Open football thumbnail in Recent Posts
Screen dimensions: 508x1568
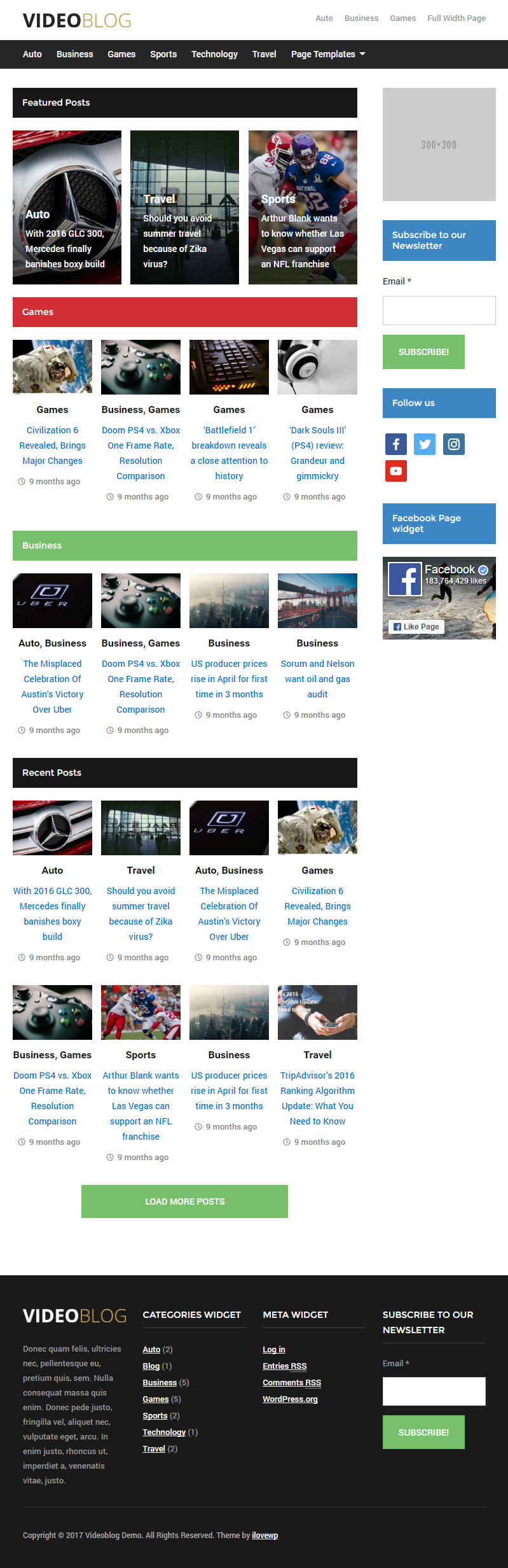point(141,1012)
